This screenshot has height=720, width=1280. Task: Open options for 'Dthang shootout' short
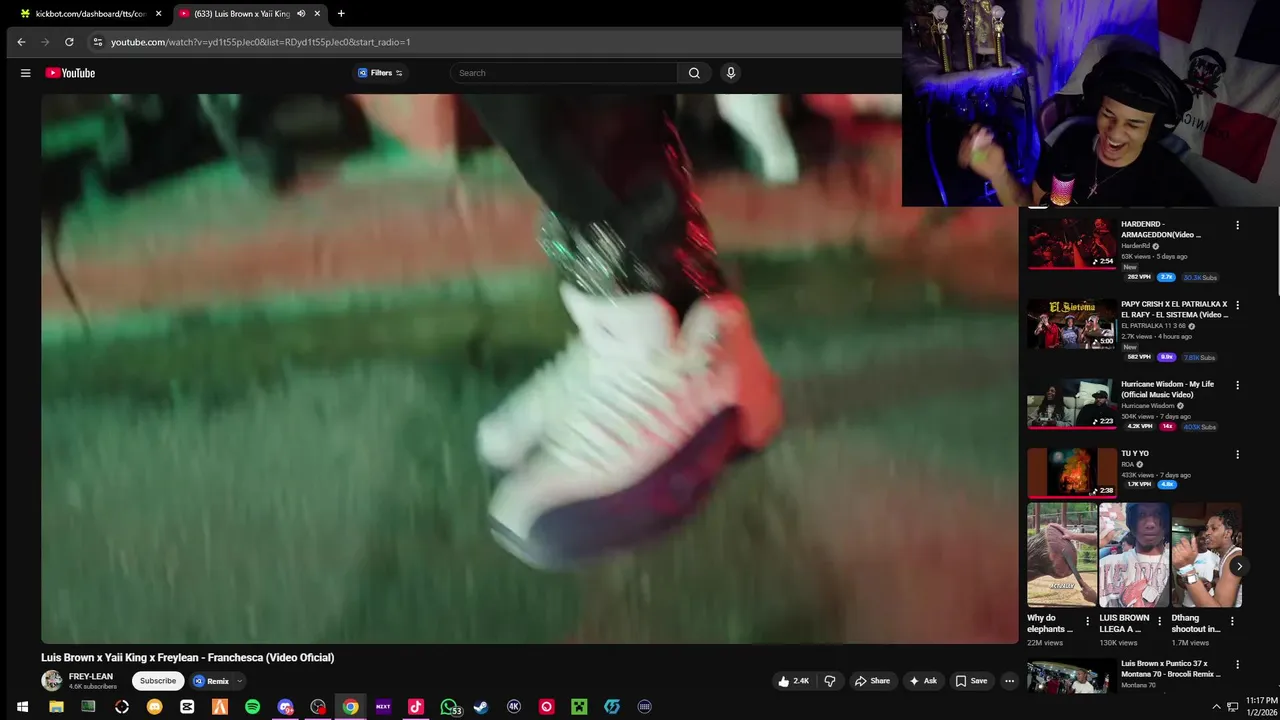coord(1232,621)
